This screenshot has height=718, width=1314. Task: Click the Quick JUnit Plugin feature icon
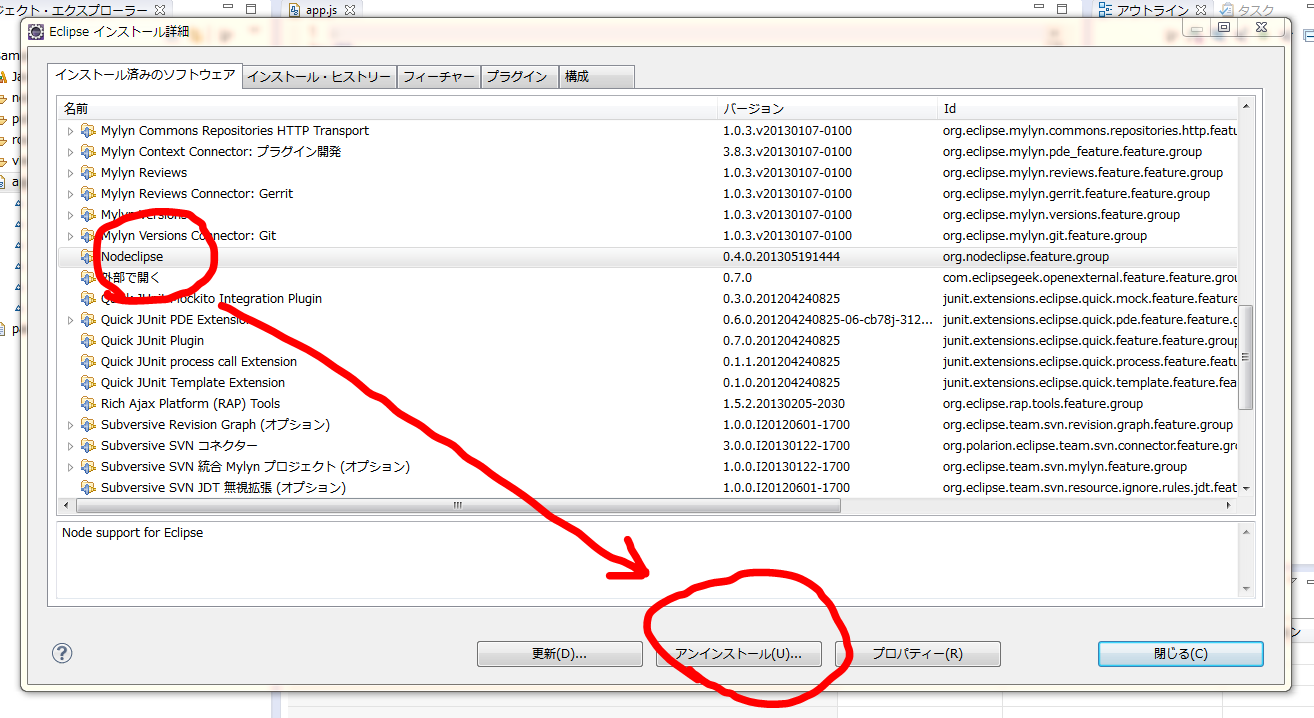tap(88, 341)
